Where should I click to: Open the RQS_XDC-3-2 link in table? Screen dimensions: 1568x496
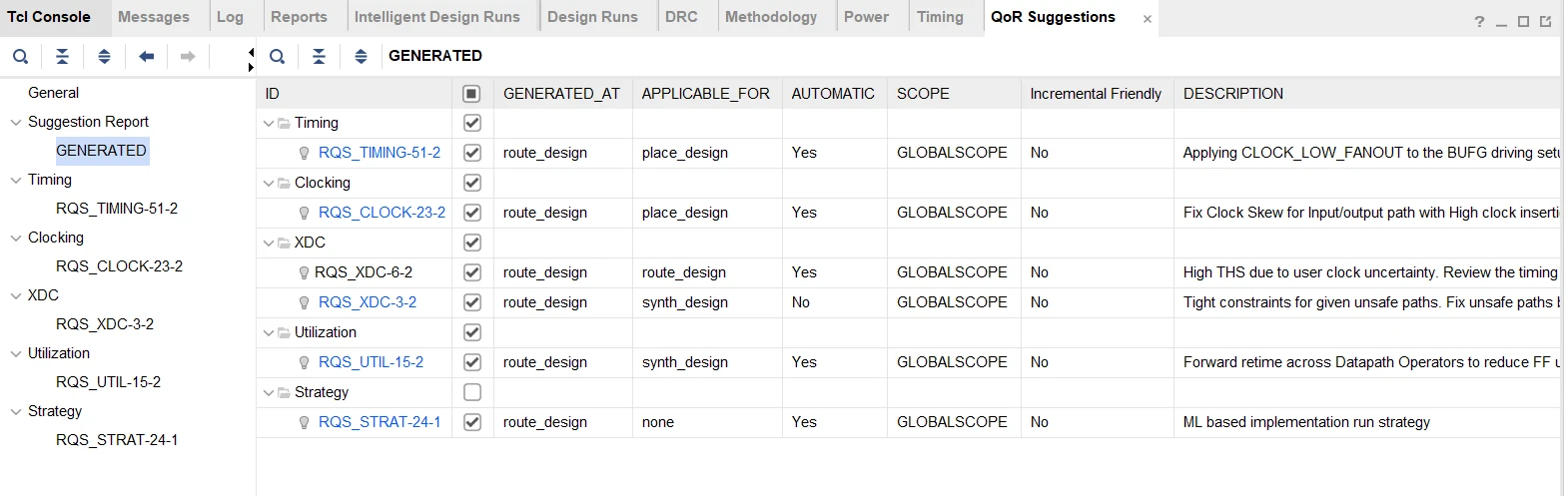[x=368, y=302]
